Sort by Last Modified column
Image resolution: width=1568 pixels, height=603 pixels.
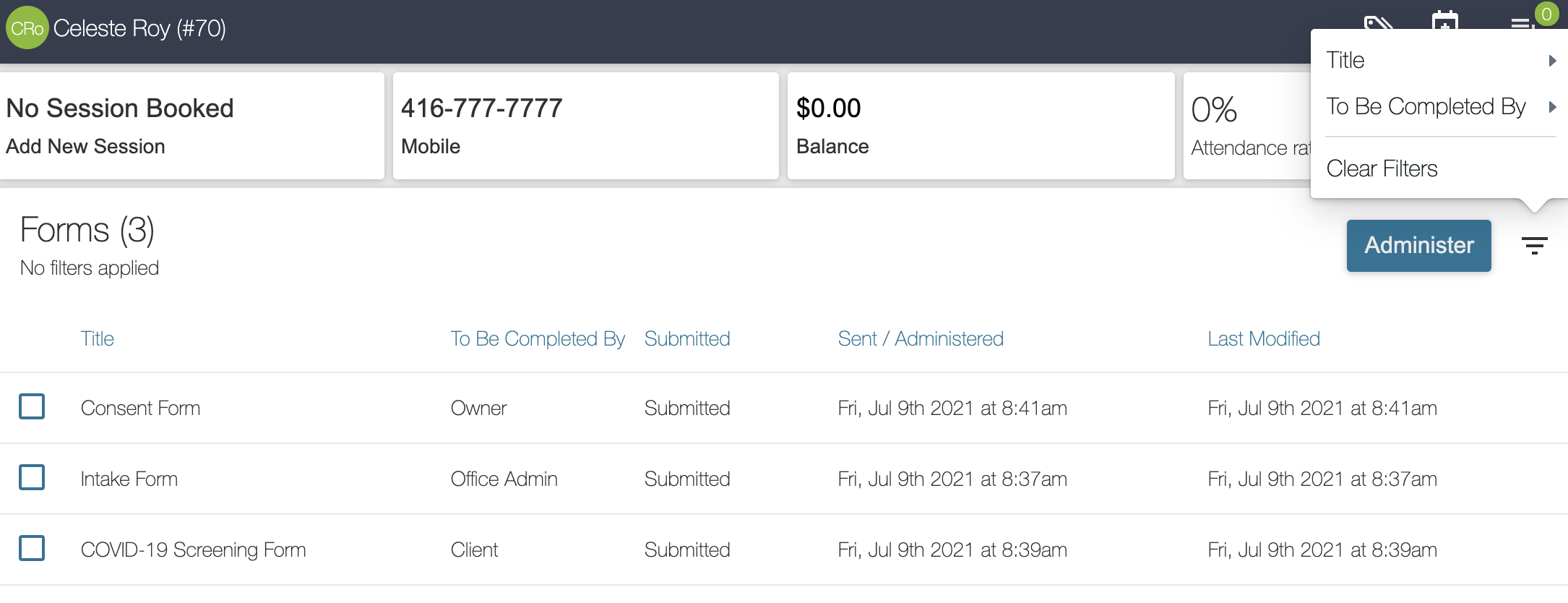(1264, 338)
